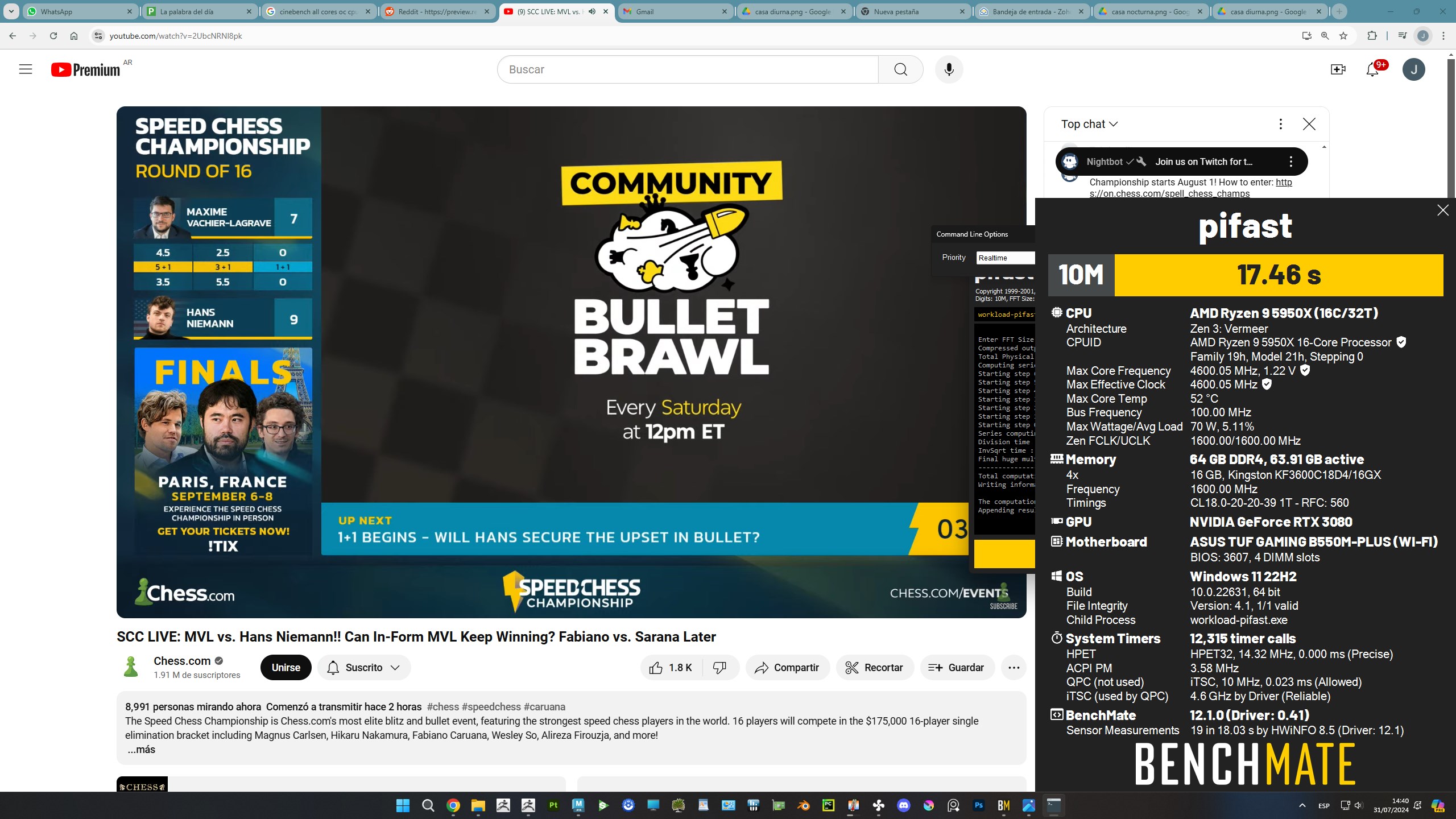Go to the Chrome home page
The width and height of the screenshot is (1456, 819).
(74, 36)
